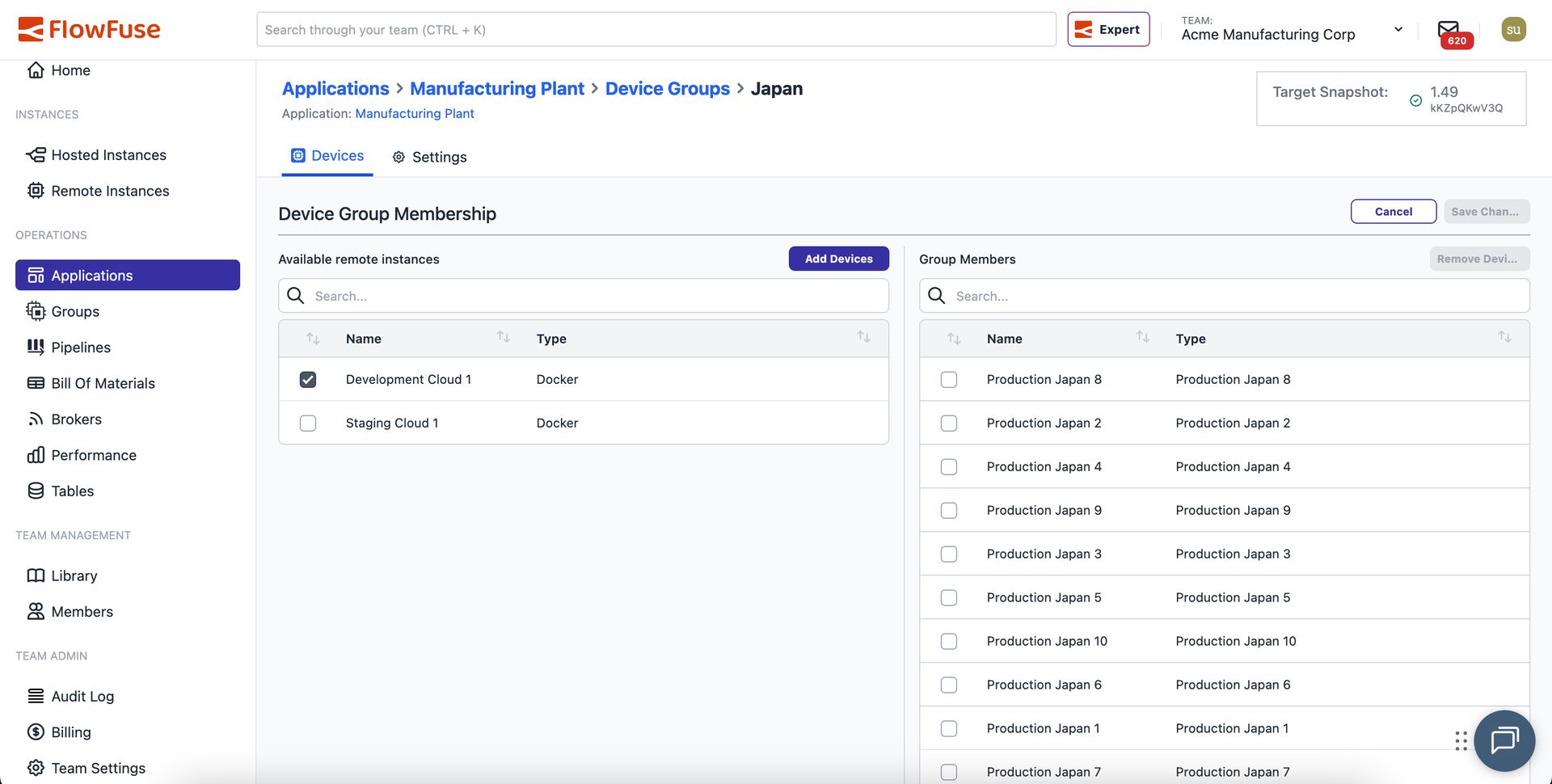Open Device Groups breadcrumb link
The image size is (1552, 784).
[667, 89]
